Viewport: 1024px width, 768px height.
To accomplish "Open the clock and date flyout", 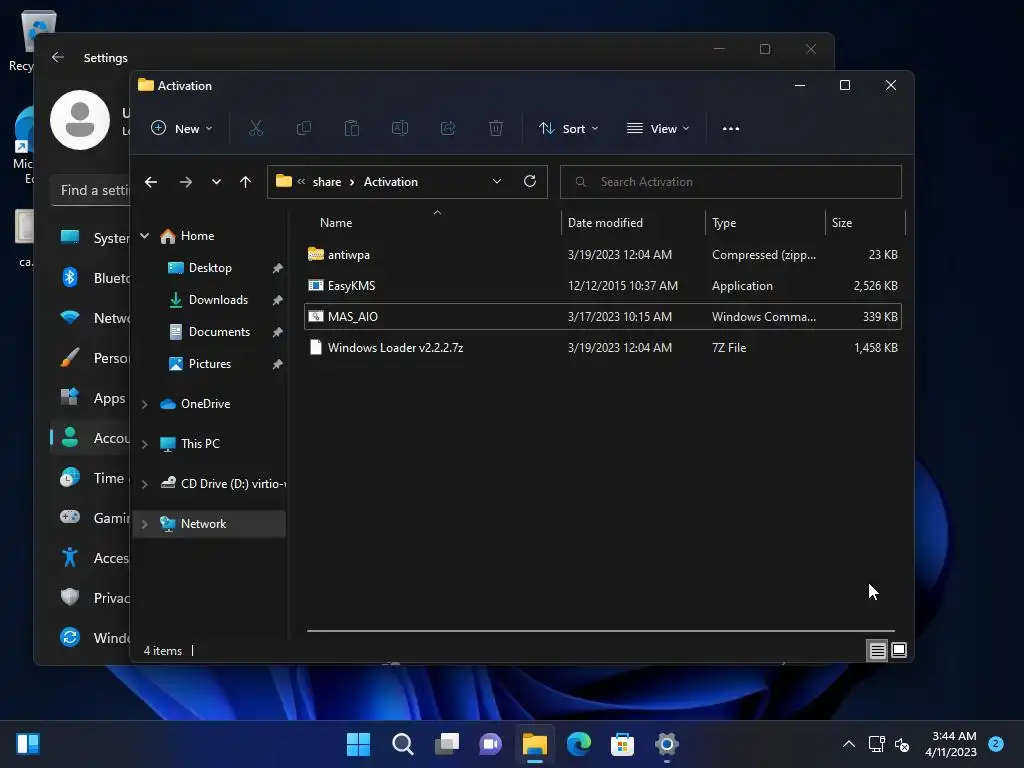I will pos(951,744).
